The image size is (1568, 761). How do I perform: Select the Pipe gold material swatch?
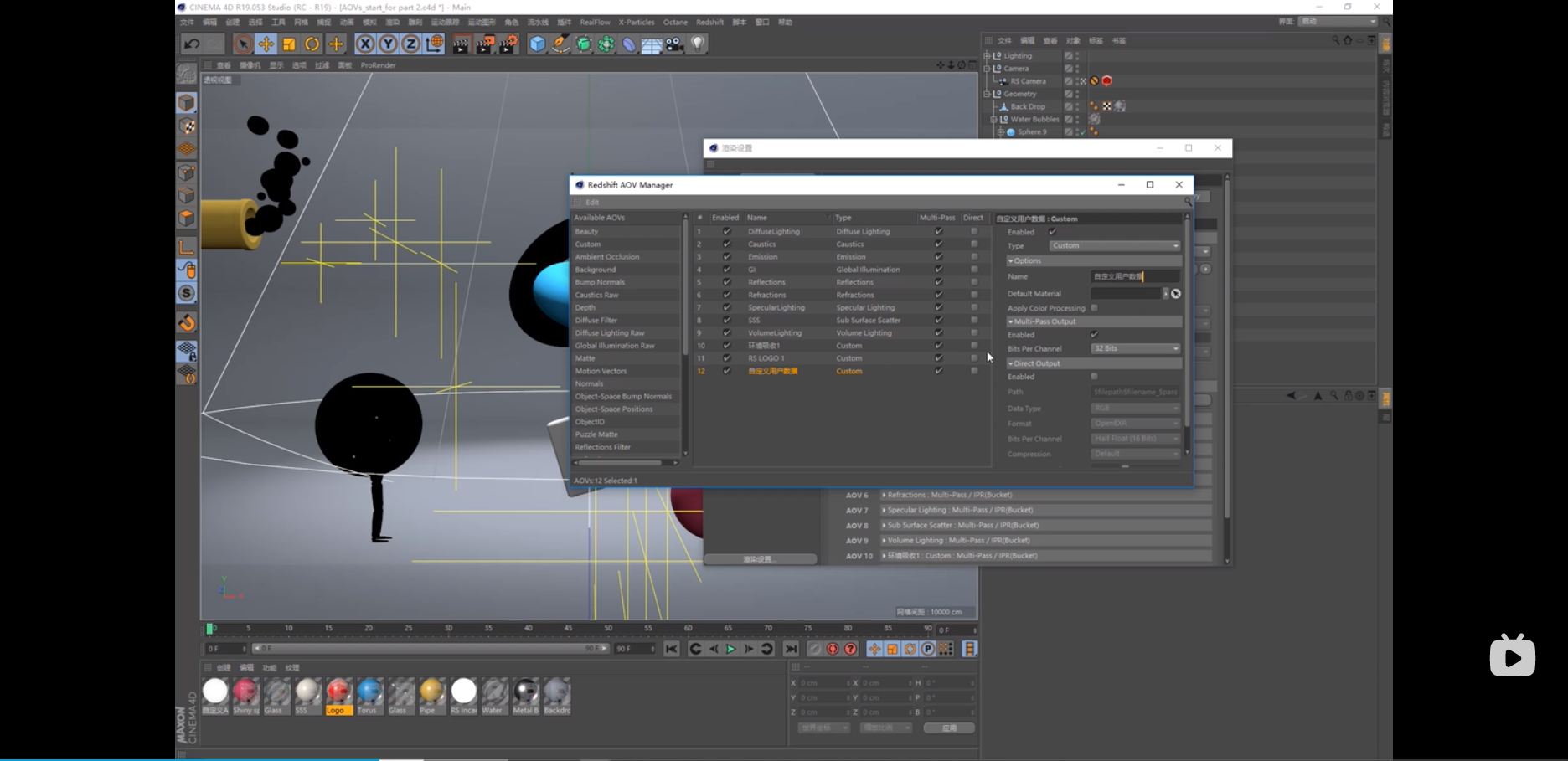pyautogui.click(x=432, y=697)
